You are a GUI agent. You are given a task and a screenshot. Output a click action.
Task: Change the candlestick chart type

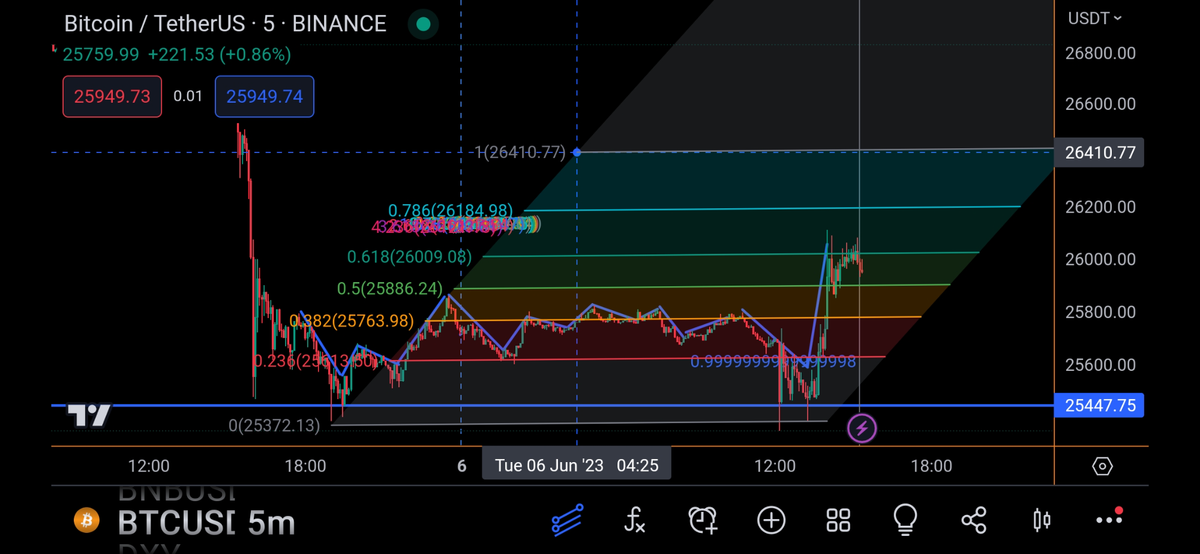pyautogui.click(x=1041, y=519)
